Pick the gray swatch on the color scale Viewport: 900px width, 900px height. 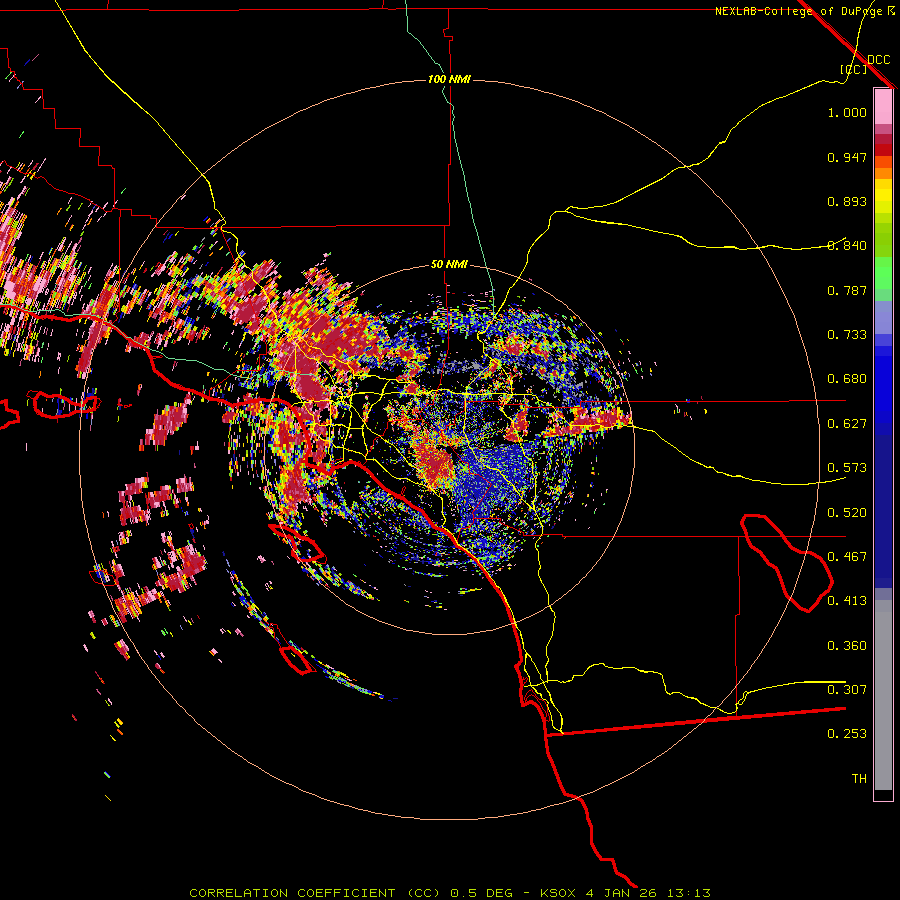[883, 695]
